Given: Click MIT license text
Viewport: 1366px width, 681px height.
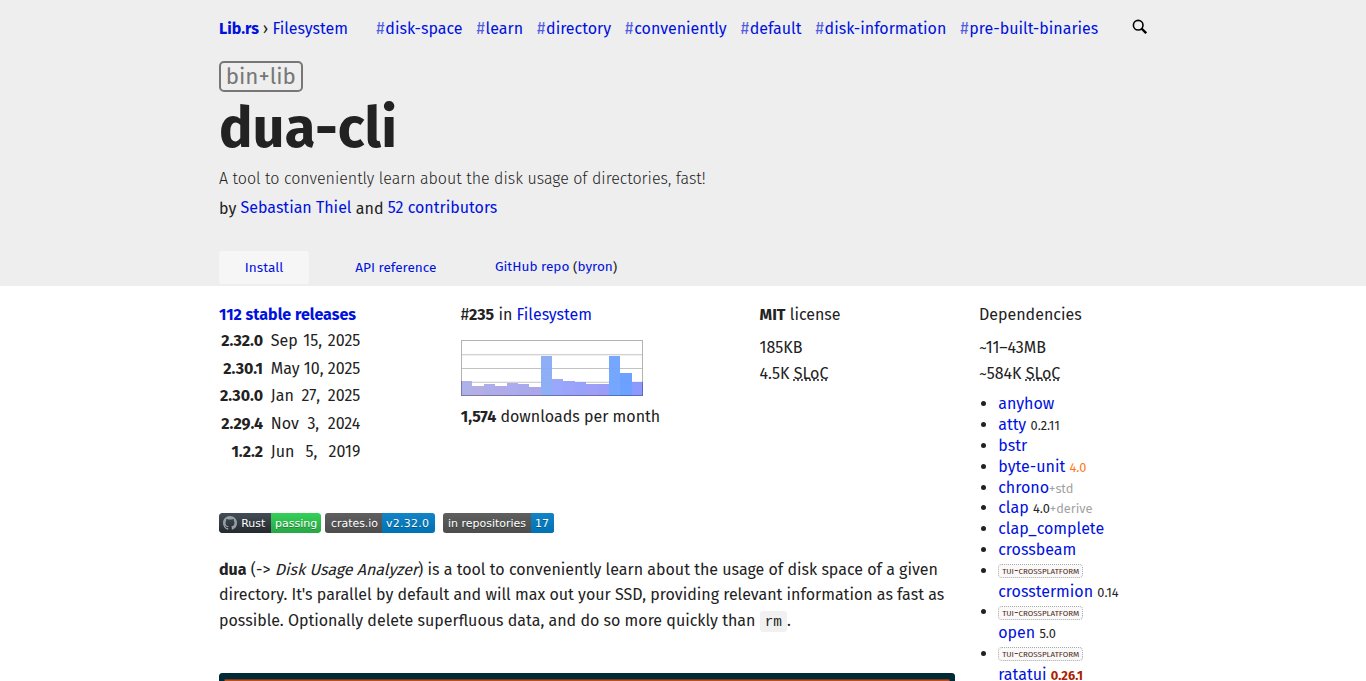Looking at the screenshot, I should [800, 314].
